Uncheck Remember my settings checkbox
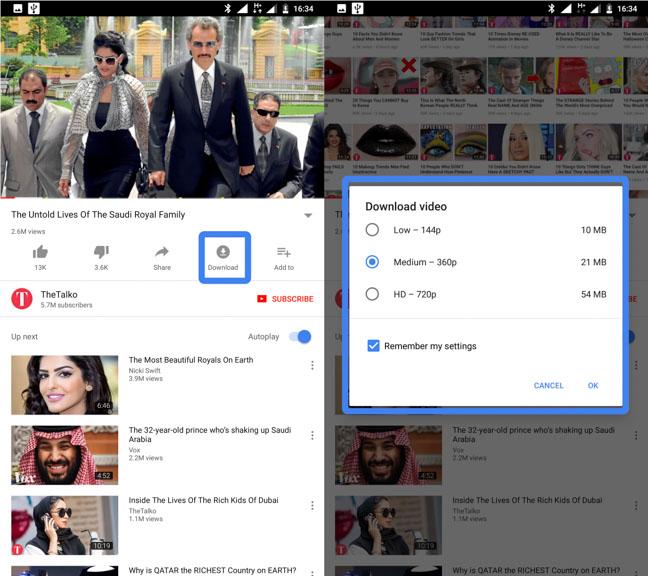648x576 pixels. 373,346
